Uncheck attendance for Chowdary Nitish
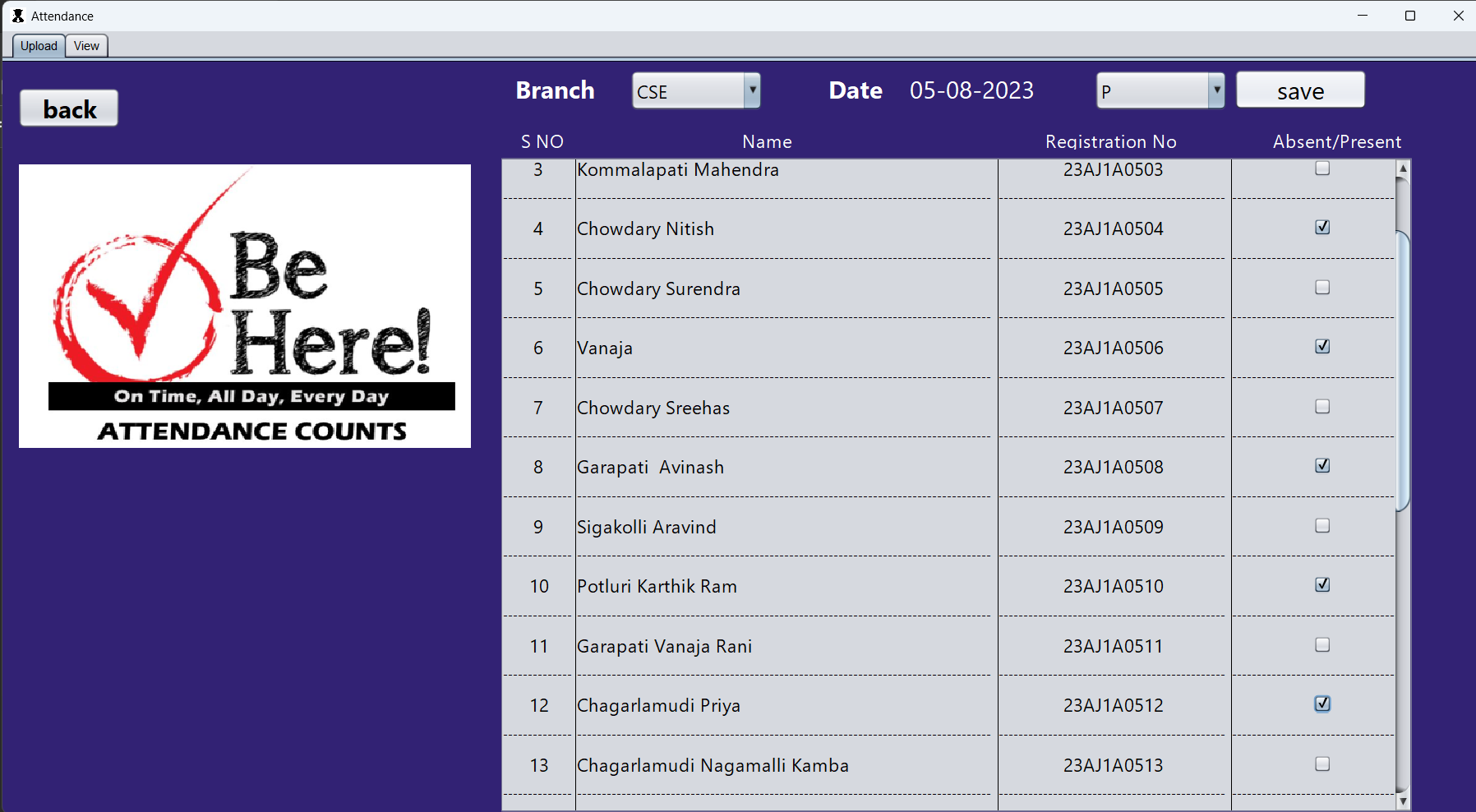1476x812 pixels. [1322, 228]
